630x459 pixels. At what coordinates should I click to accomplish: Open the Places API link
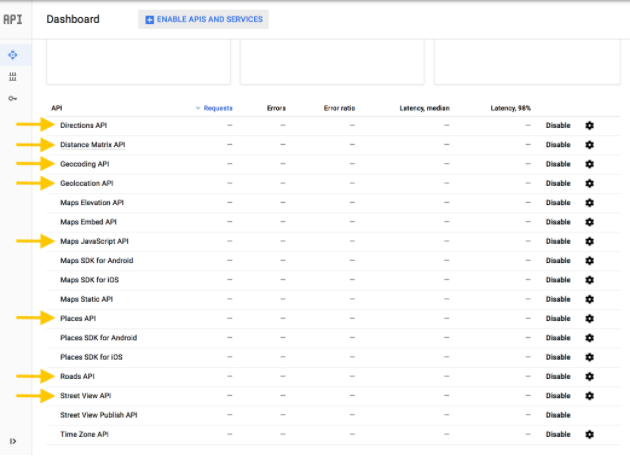pos(78,318)
